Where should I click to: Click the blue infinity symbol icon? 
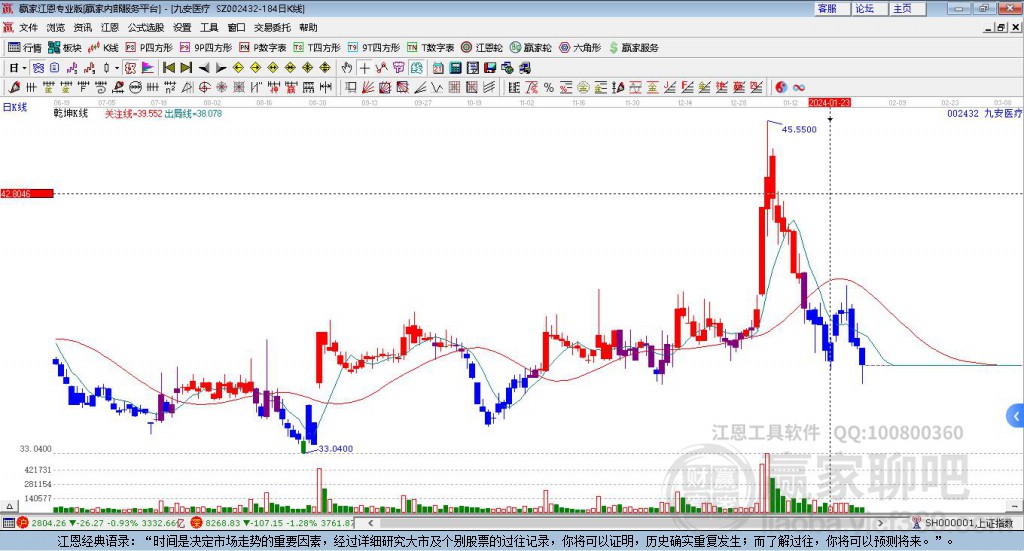(x=798, y=87)
